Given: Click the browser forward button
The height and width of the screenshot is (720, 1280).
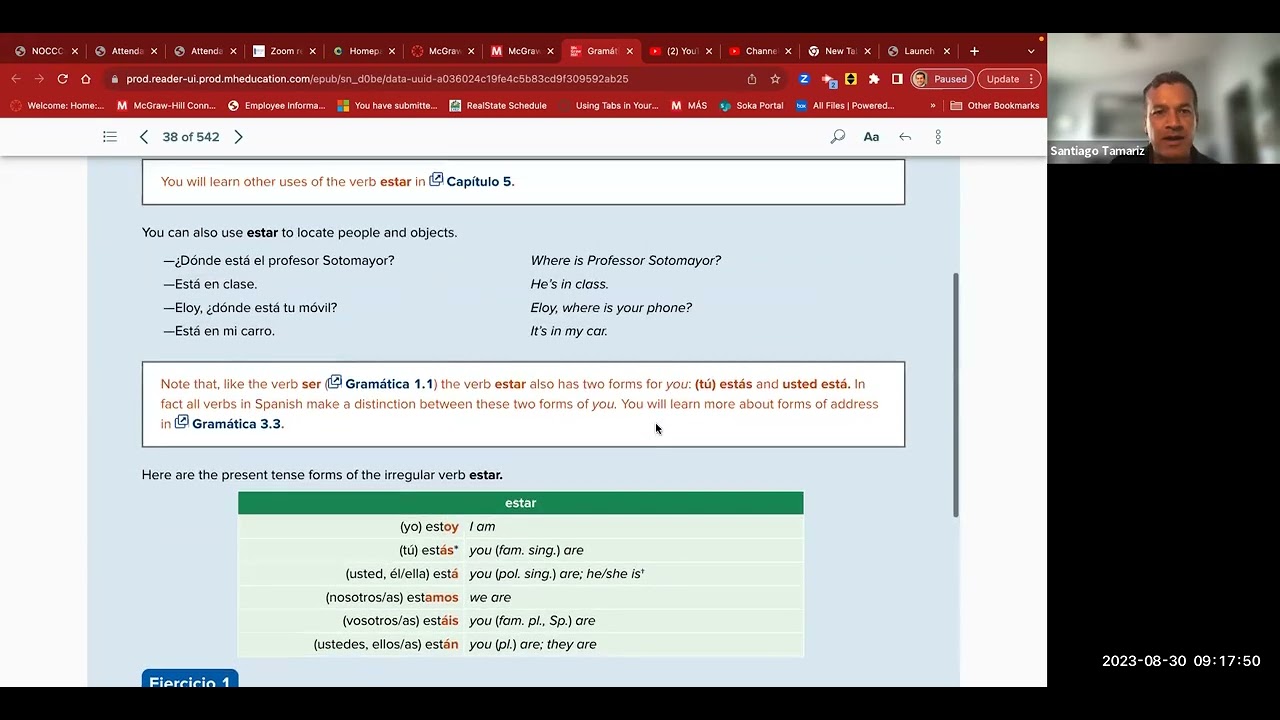Looking at the screenshot, I should pyautogui.click(x=39, y=79).
